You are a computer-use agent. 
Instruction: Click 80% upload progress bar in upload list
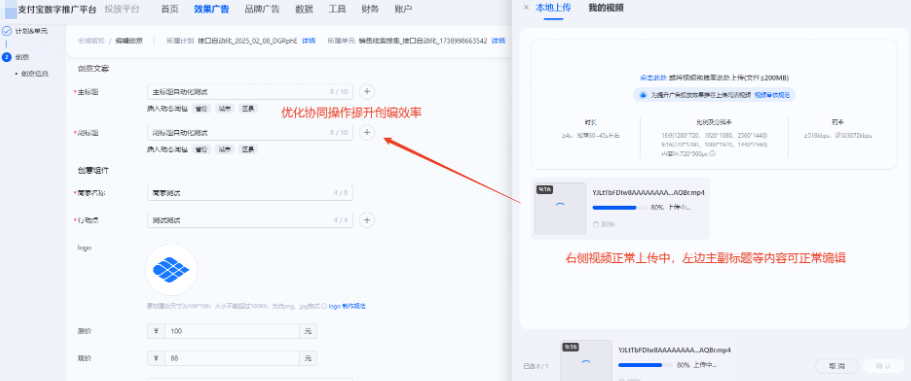pos(619,207)
